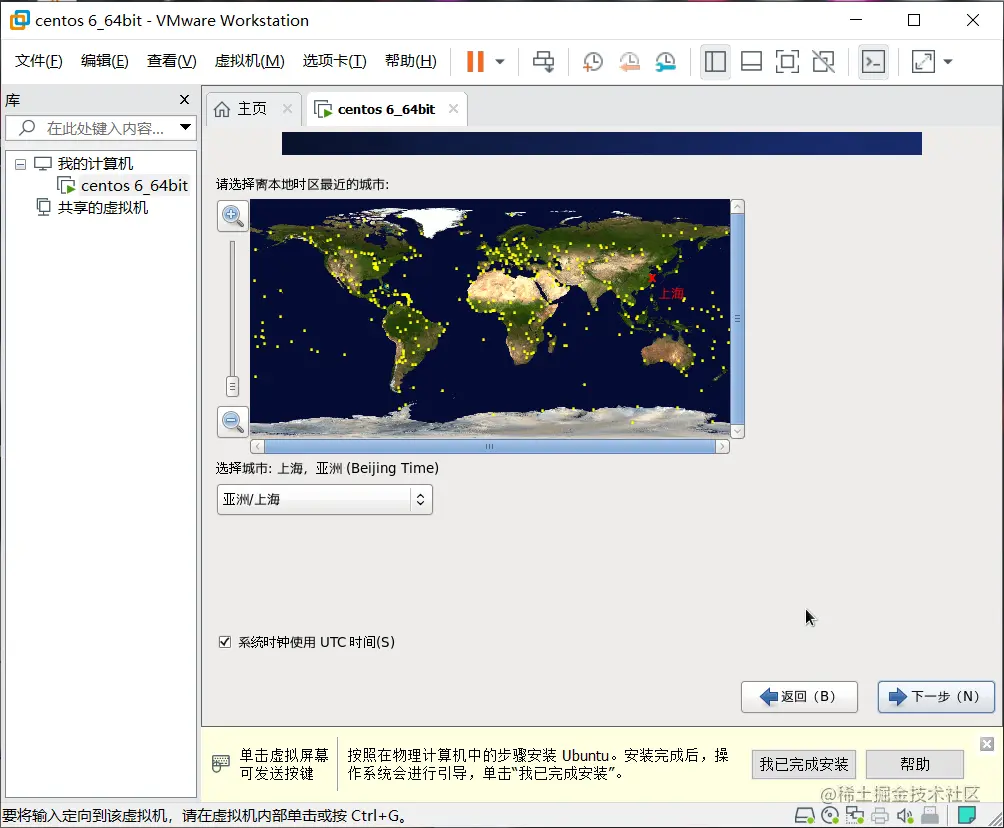Open the 查看(V) menu
The height and width of the screenshot is (828, 1004).
tap(172, 61)
